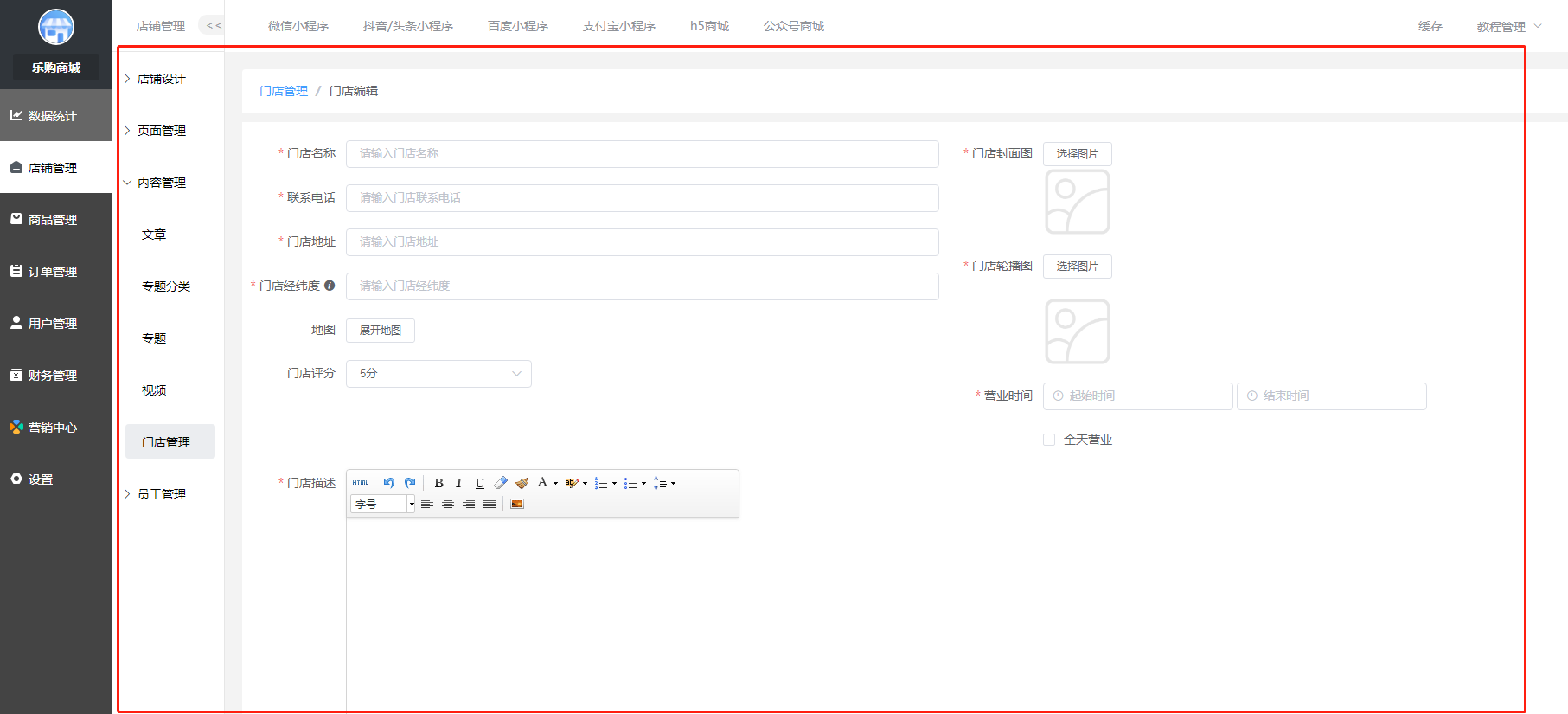The image size is (1568, 714).
Task: Switch to the 微信小程序 tab
Action: 298,27
